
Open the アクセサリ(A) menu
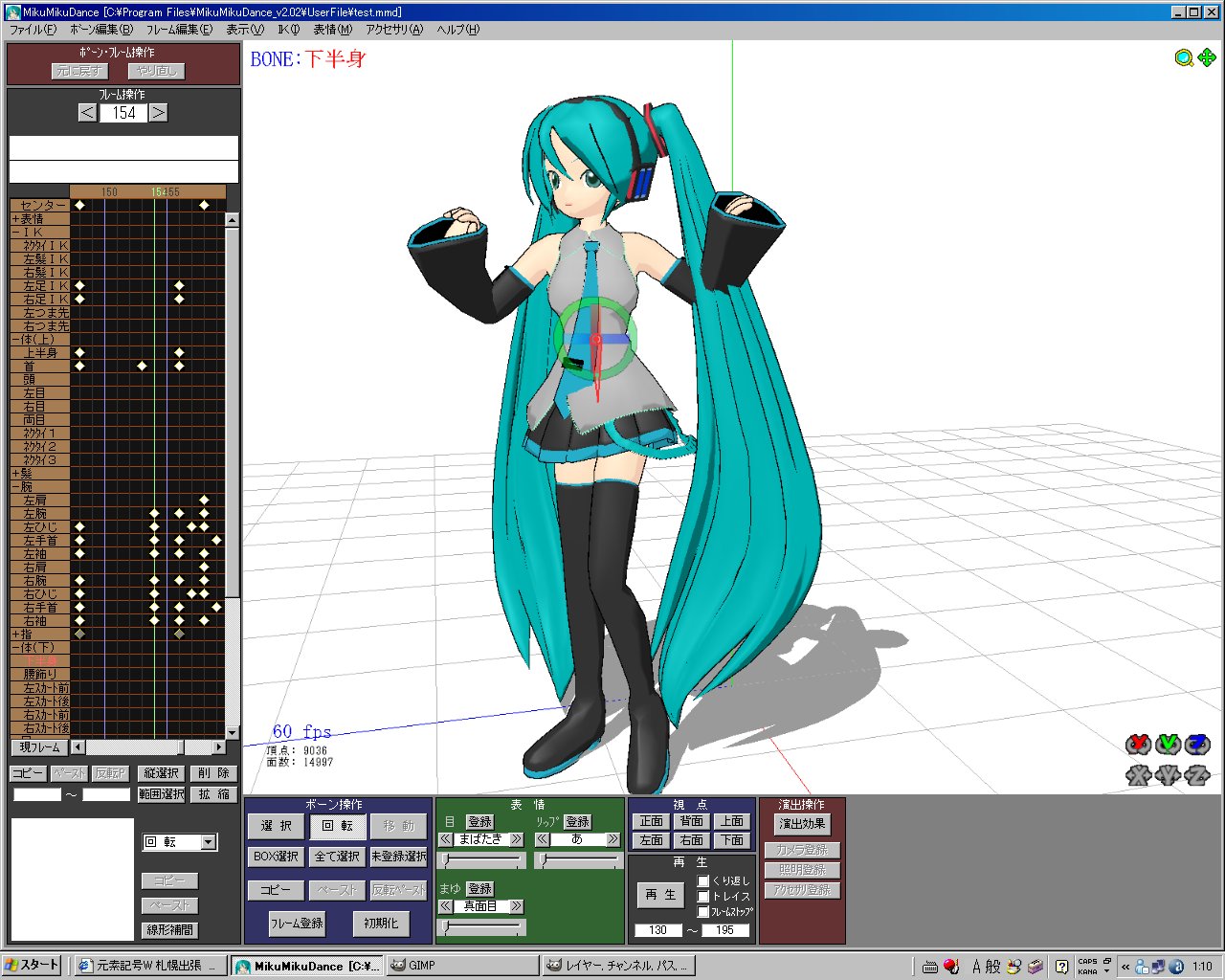tap(394, 30)
